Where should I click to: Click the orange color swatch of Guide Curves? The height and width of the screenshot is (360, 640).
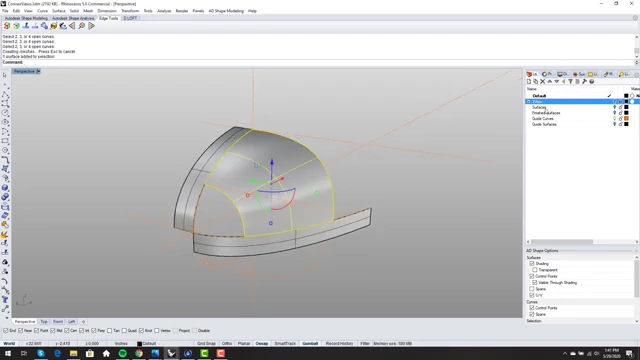point(626,118)
